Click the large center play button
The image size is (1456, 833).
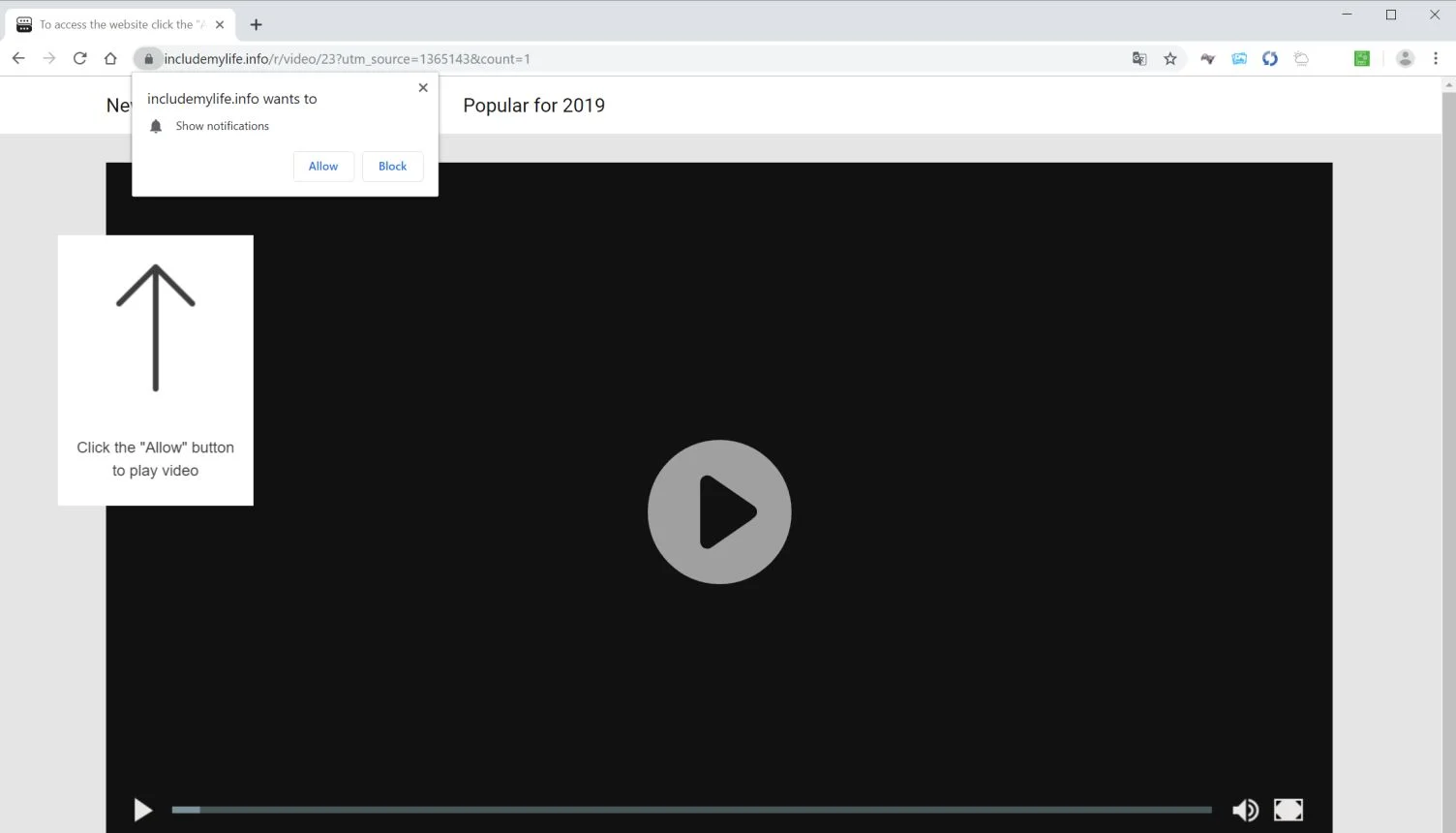tap(719, 511)
